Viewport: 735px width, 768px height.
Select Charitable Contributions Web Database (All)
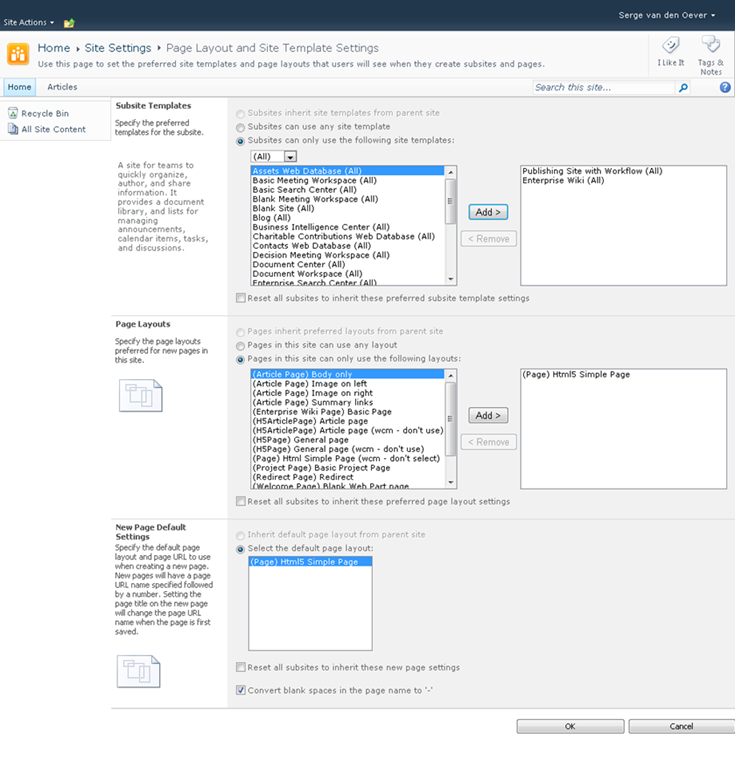coord(347,236)
